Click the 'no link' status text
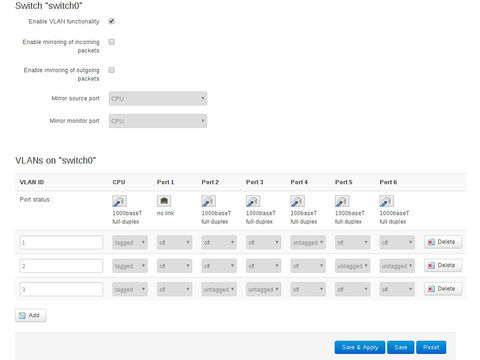Screen dimensions: 480x360 point(165,213)
